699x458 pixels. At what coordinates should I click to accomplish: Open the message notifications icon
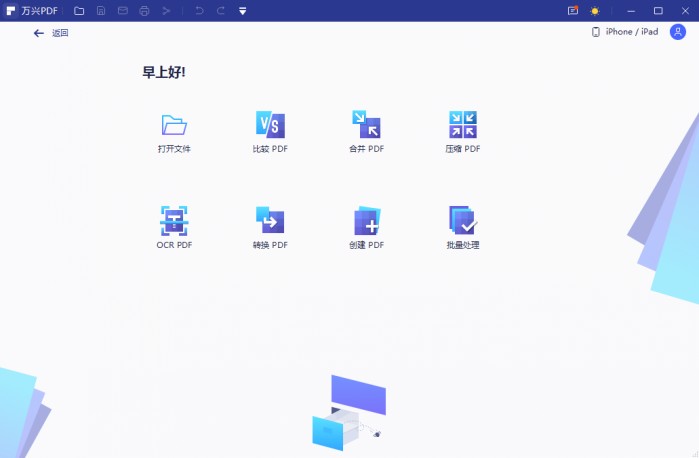[573, 11]
